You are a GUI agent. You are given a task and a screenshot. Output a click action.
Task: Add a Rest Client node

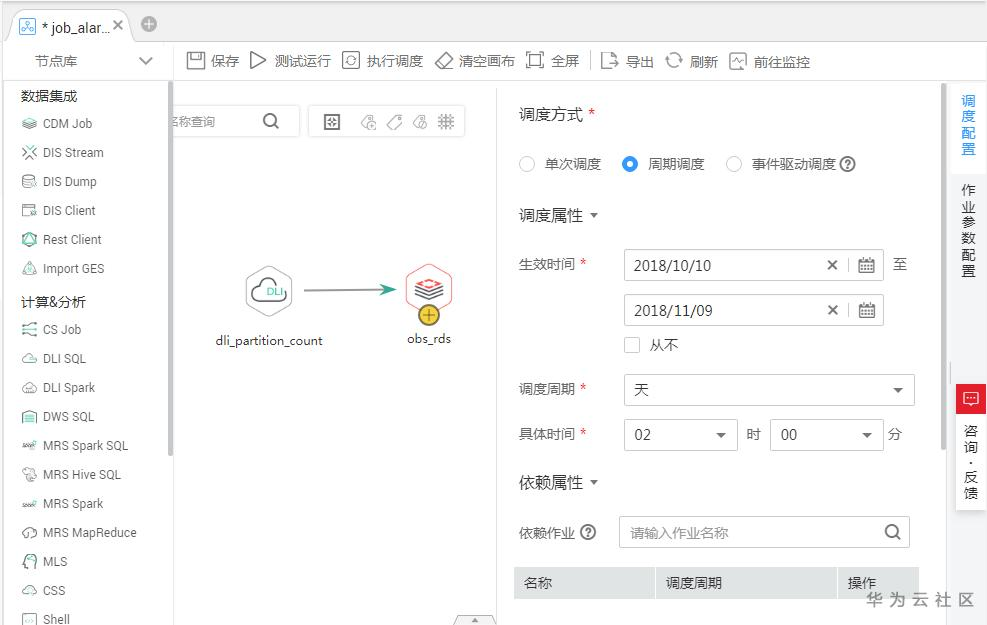(61, 239)
